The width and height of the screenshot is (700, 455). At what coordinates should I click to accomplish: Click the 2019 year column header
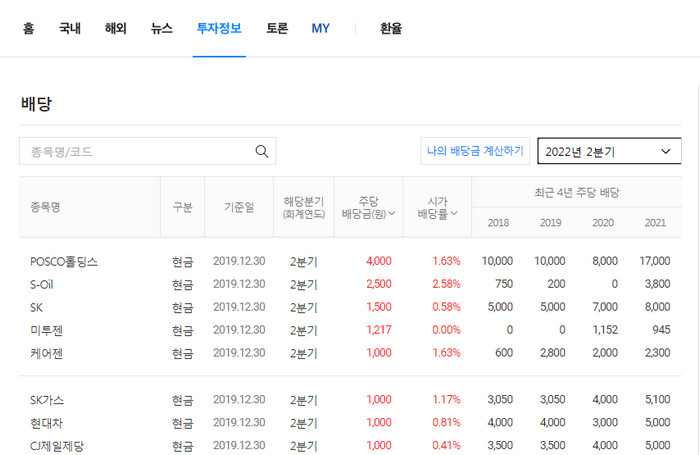pyautogui.click(x=550, y=222)
